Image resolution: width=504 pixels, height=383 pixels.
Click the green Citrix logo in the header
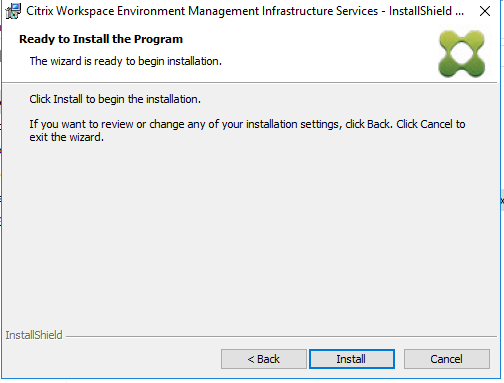tap(462, 54)
